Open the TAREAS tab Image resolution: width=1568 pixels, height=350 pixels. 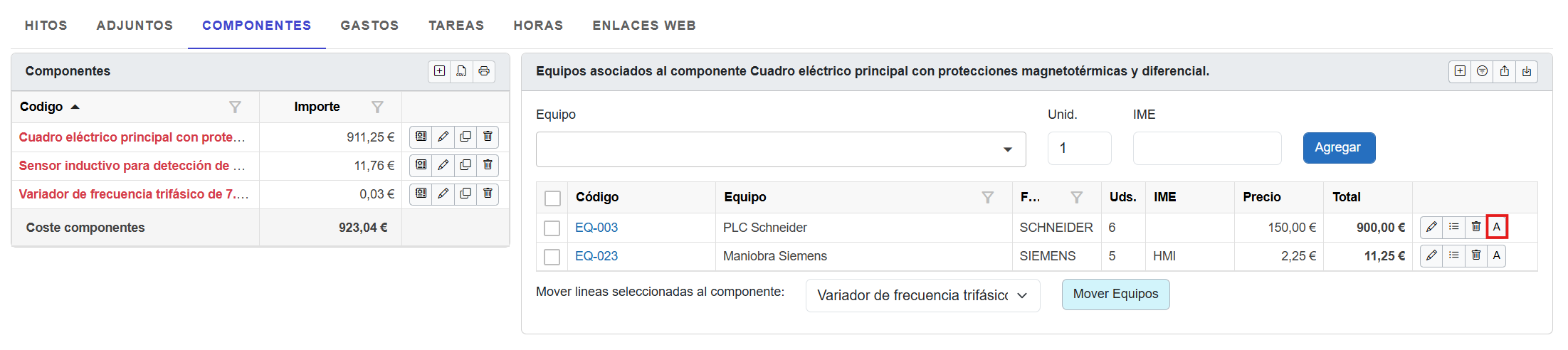pyautogui.click(x=456, y=26)
